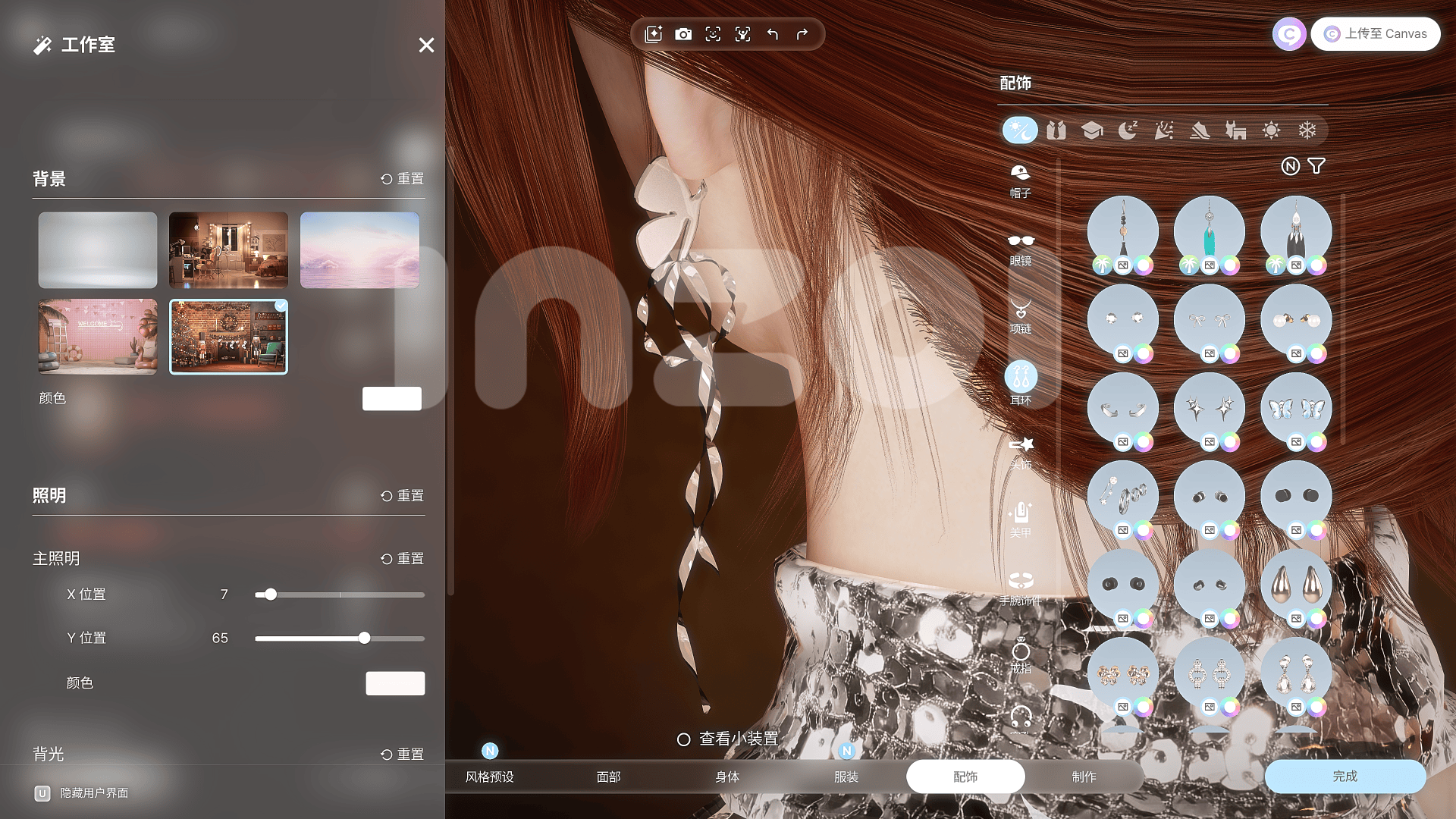Open the 背景 background 颜色 swatch

(x=392, y=399)
